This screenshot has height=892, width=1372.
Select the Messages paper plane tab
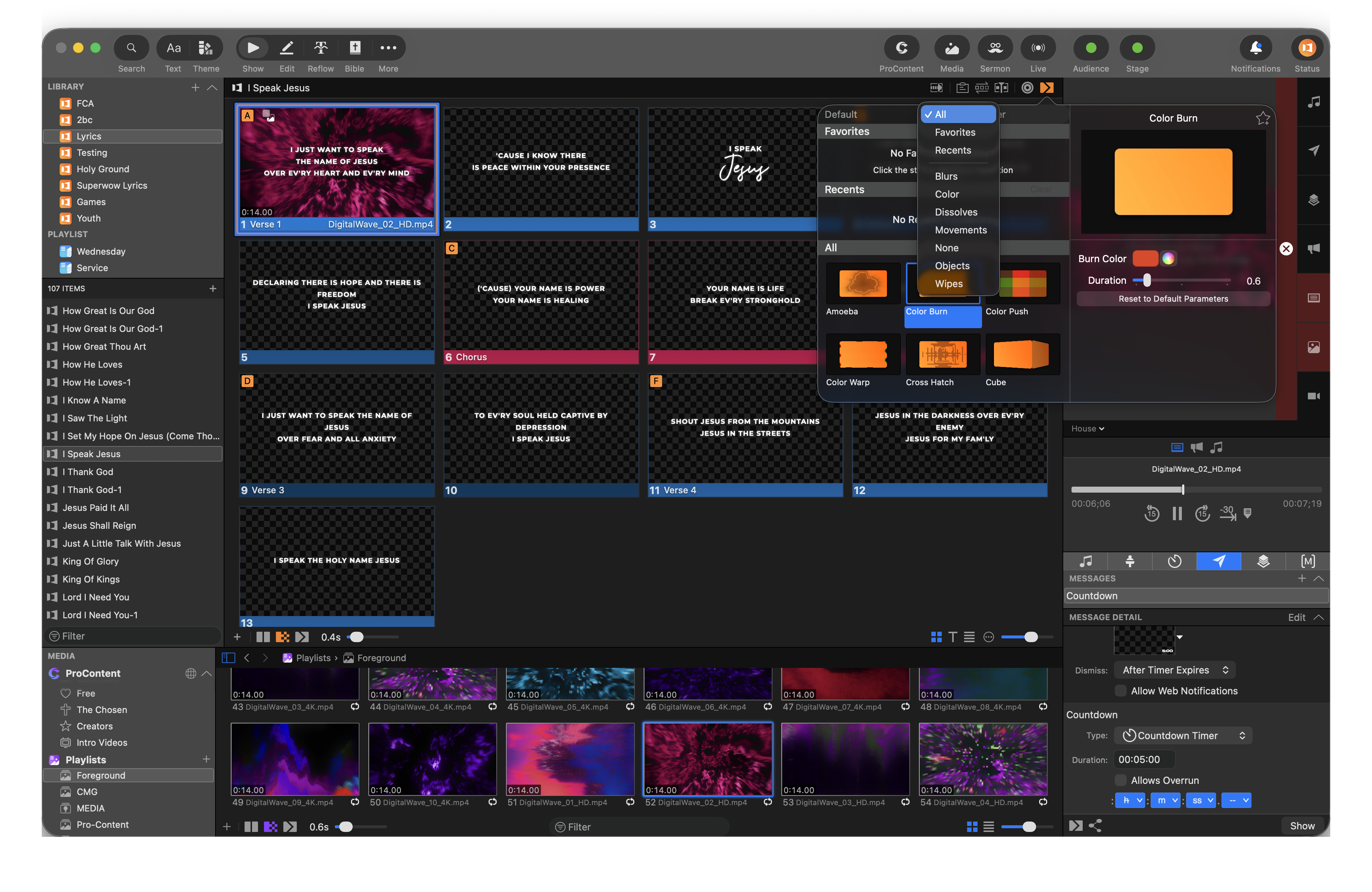click(1219, 561)
